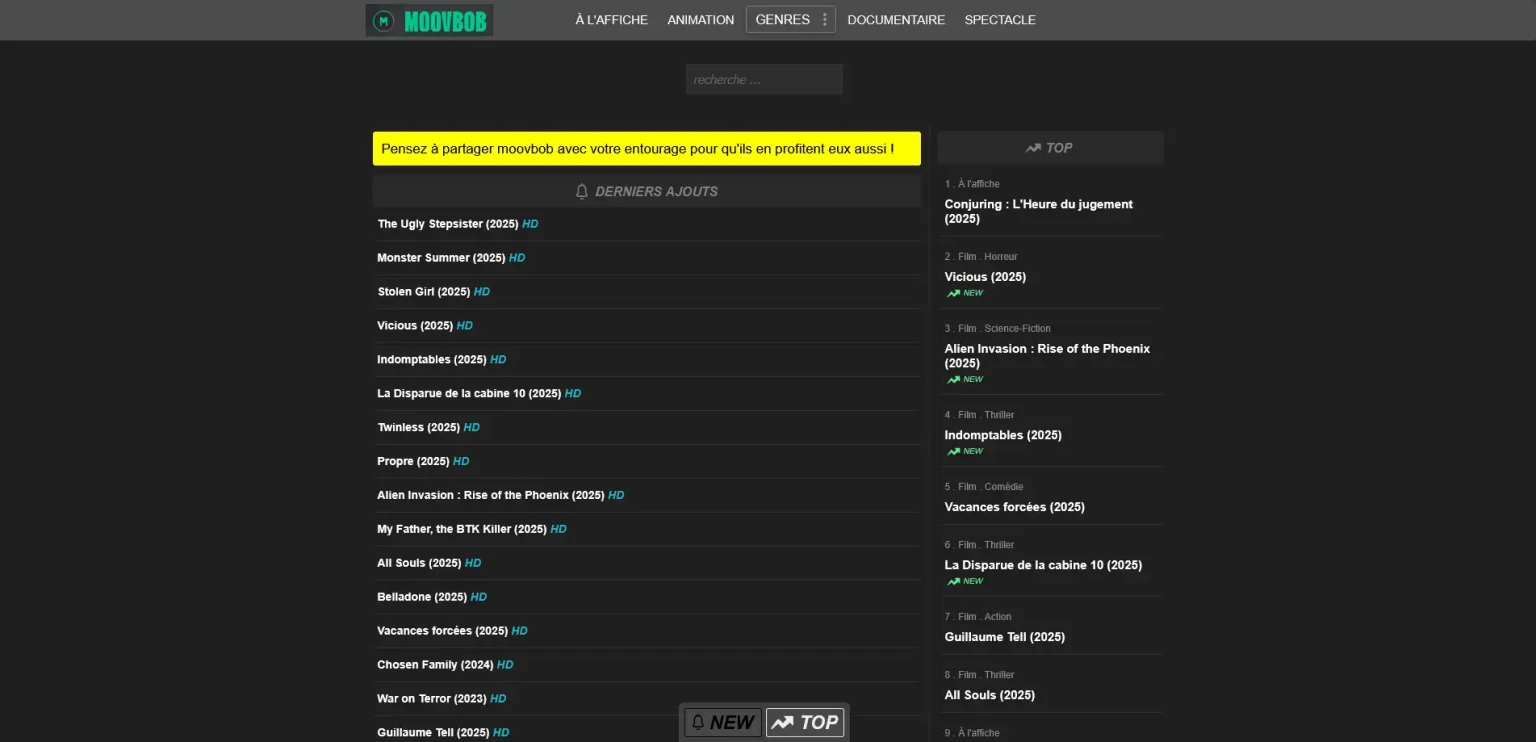Image resolution: width=1536 pixels, height=742 pixels.
Task: Click the HD badge beside War on Terror
Action: point(498,700)
